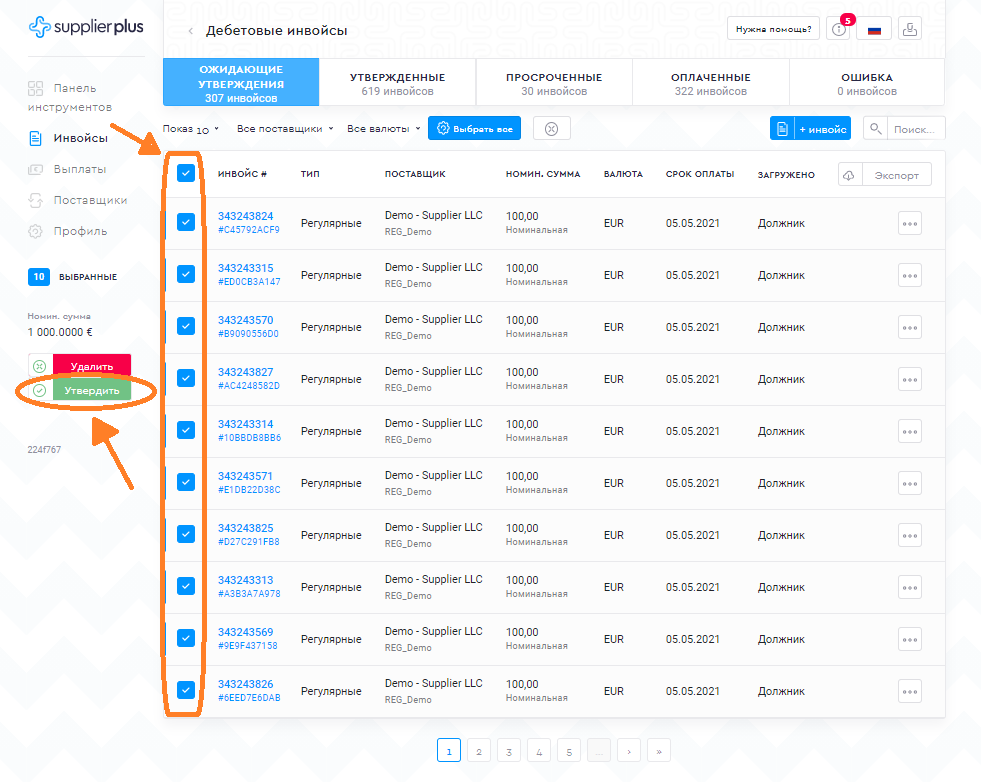Screen dimensions: 981x782
Task: Expand the Все валюты currency dropdown
Action: click(383, 129)
